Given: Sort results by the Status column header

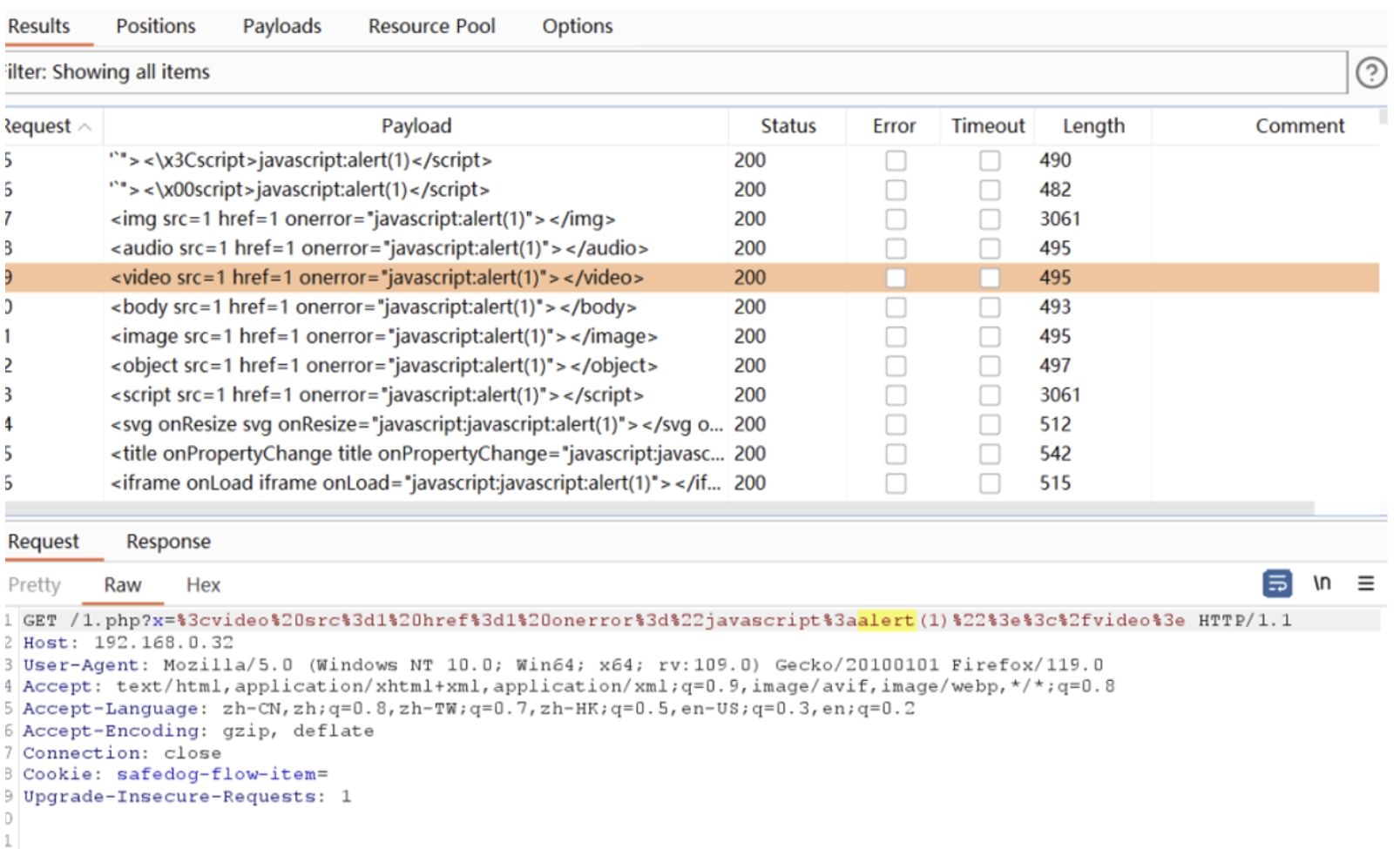Looking at the screenshot, I should pyautogui.click(x=788, y=126).
